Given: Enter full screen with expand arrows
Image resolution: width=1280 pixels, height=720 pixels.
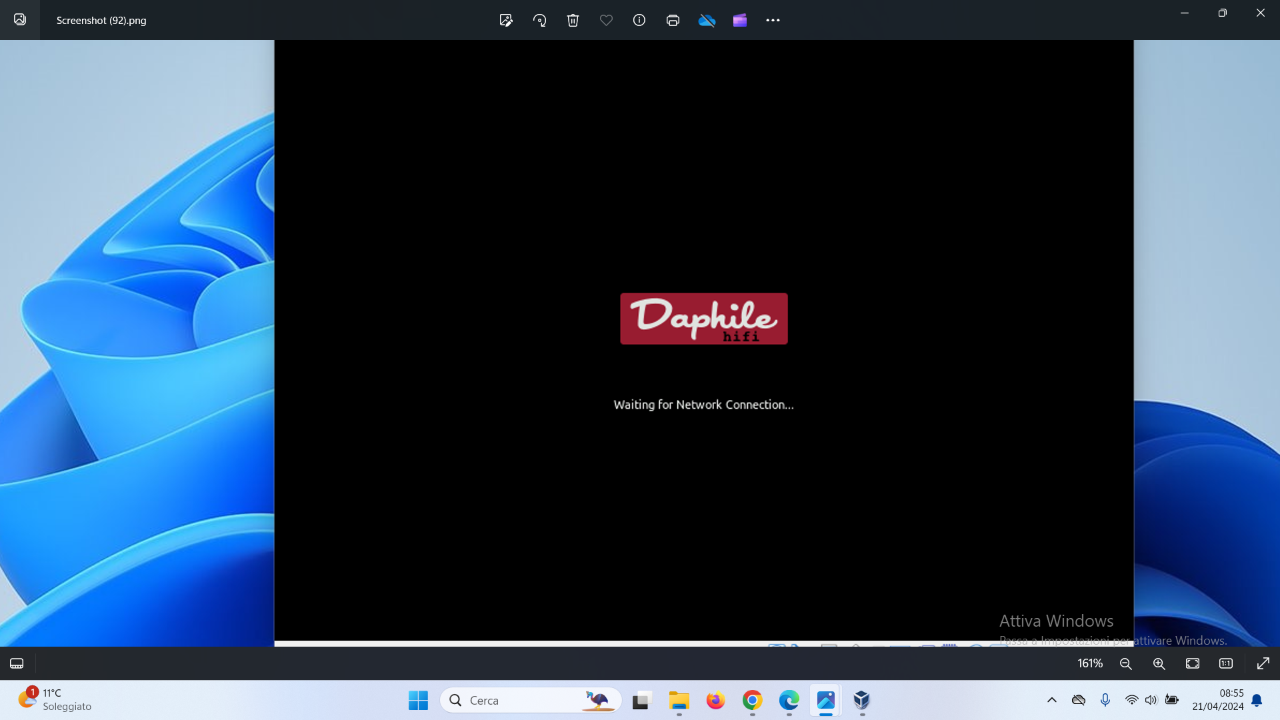Looking at the screenshot, I should click(1263, 663).
